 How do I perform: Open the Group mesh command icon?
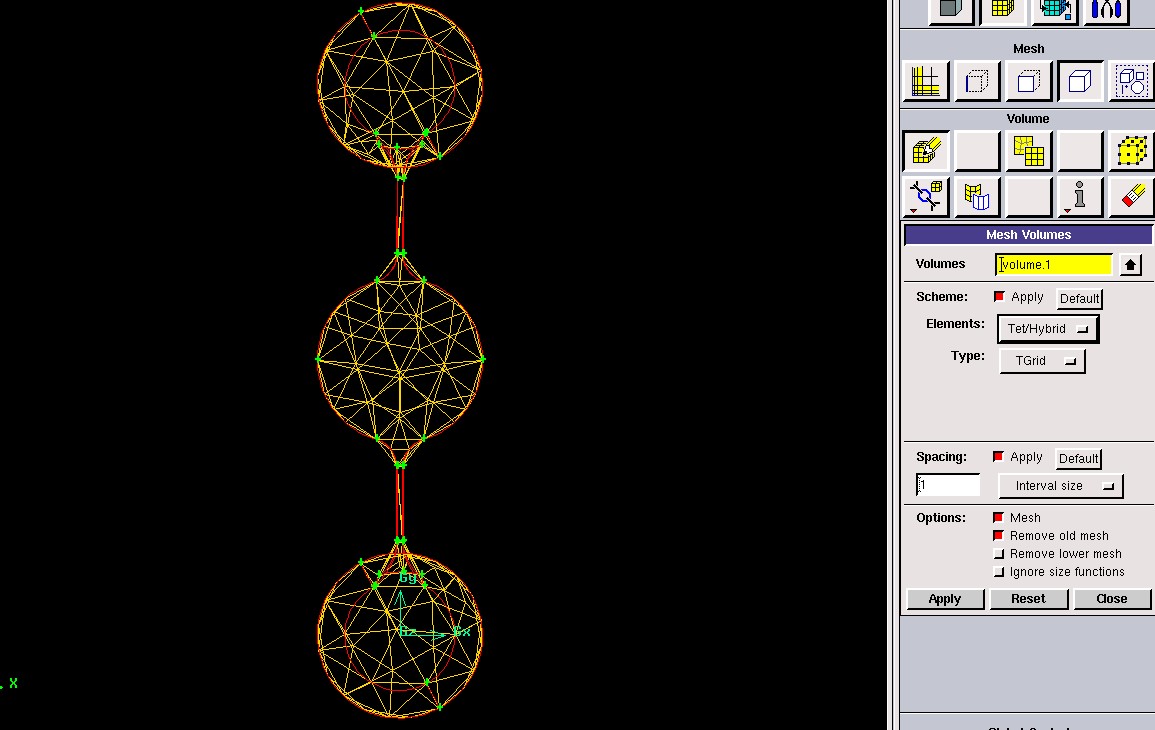pos(1131,81)
